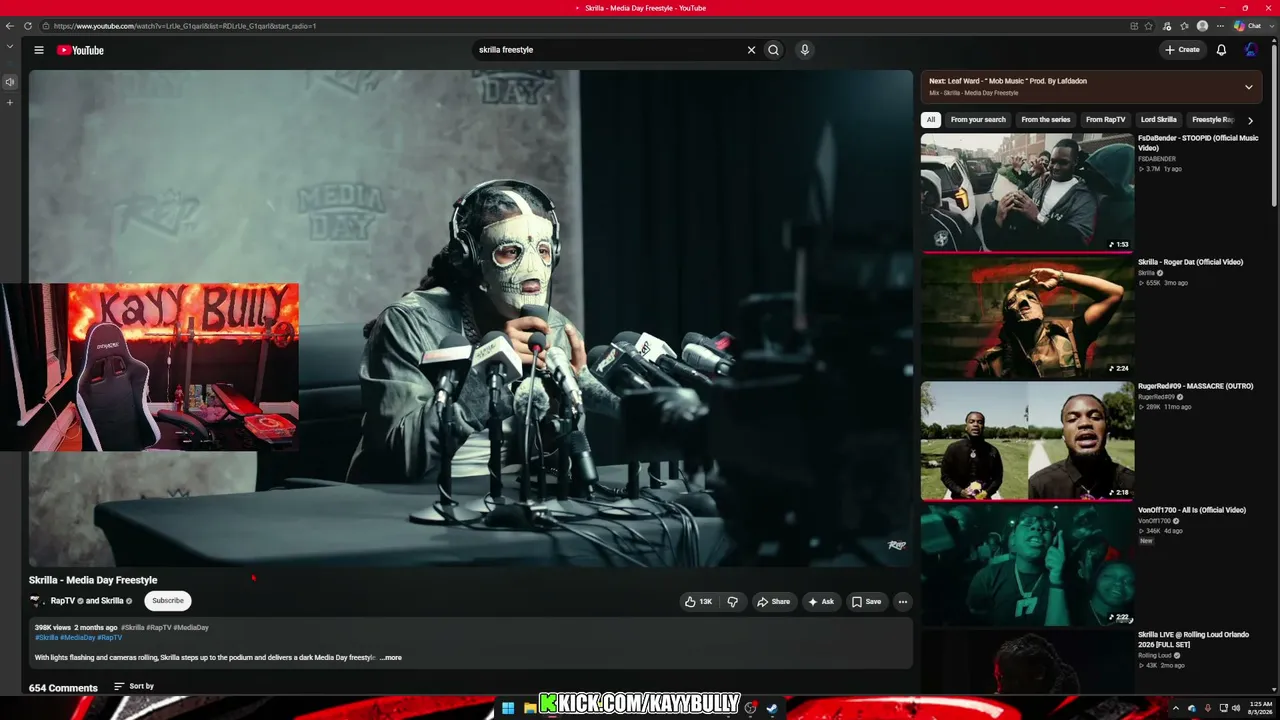Select the 'From the series' chip
Image resolution: width=1280 pixels, height=720 pixels.
pos(1046,120)
